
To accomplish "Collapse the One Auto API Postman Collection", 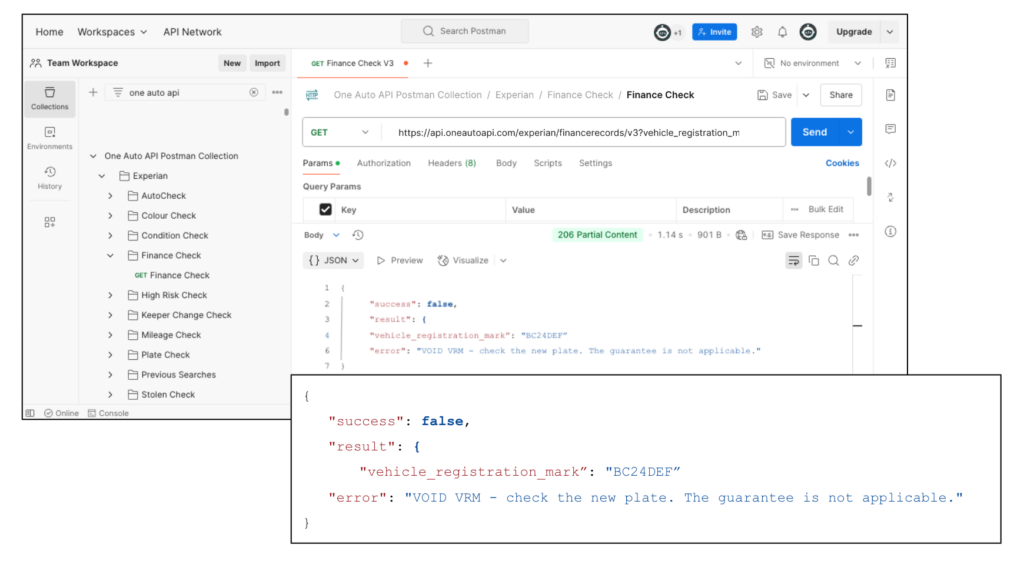I will pyautogui.click(x=93, y=156).
